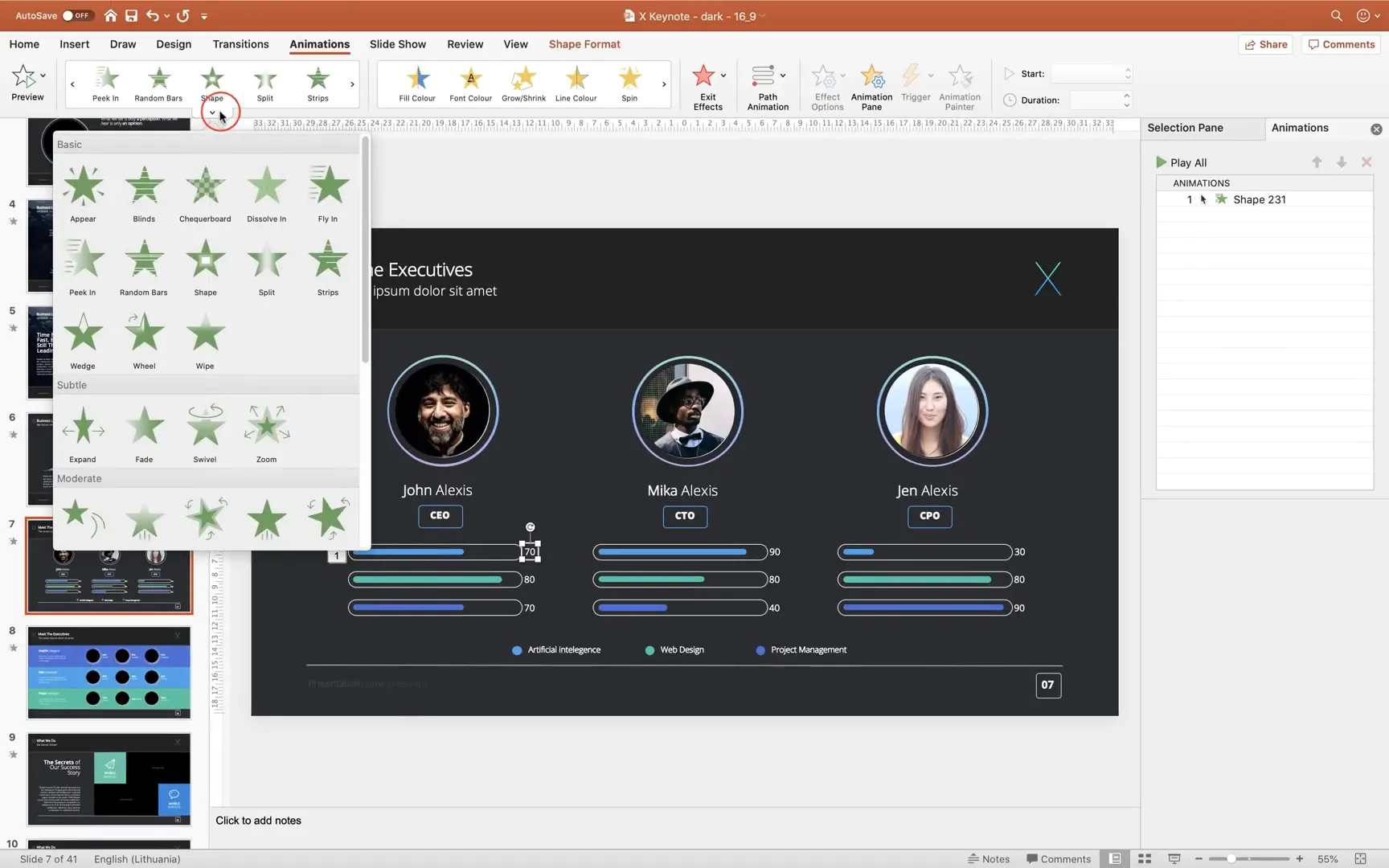Screen dimensions: 1389x868
Task: Open the Preview dropdown arrow
Action: [x=43, y=76]
